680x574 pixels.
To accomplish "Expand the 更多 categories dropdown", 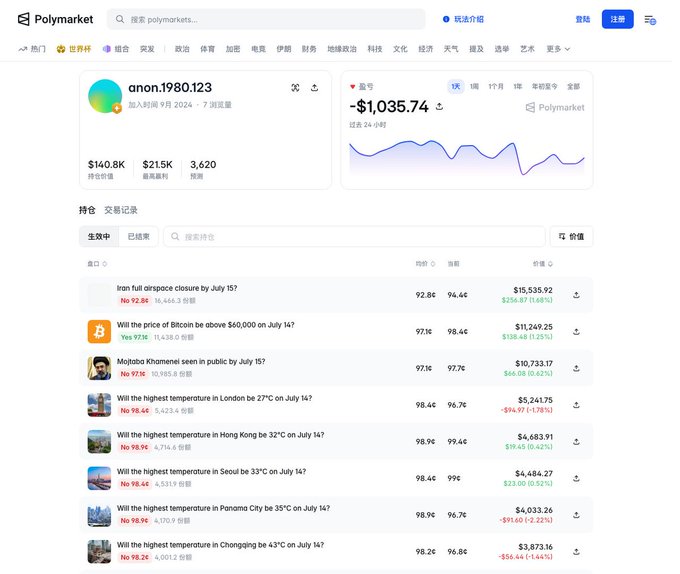I will (558, 49).
